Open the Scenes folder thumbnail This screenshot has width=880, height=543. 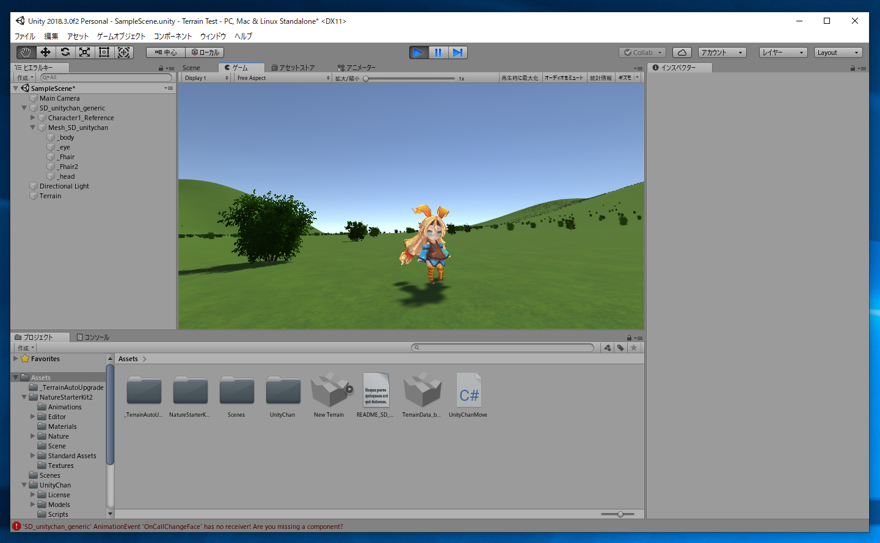pos(236,395)
